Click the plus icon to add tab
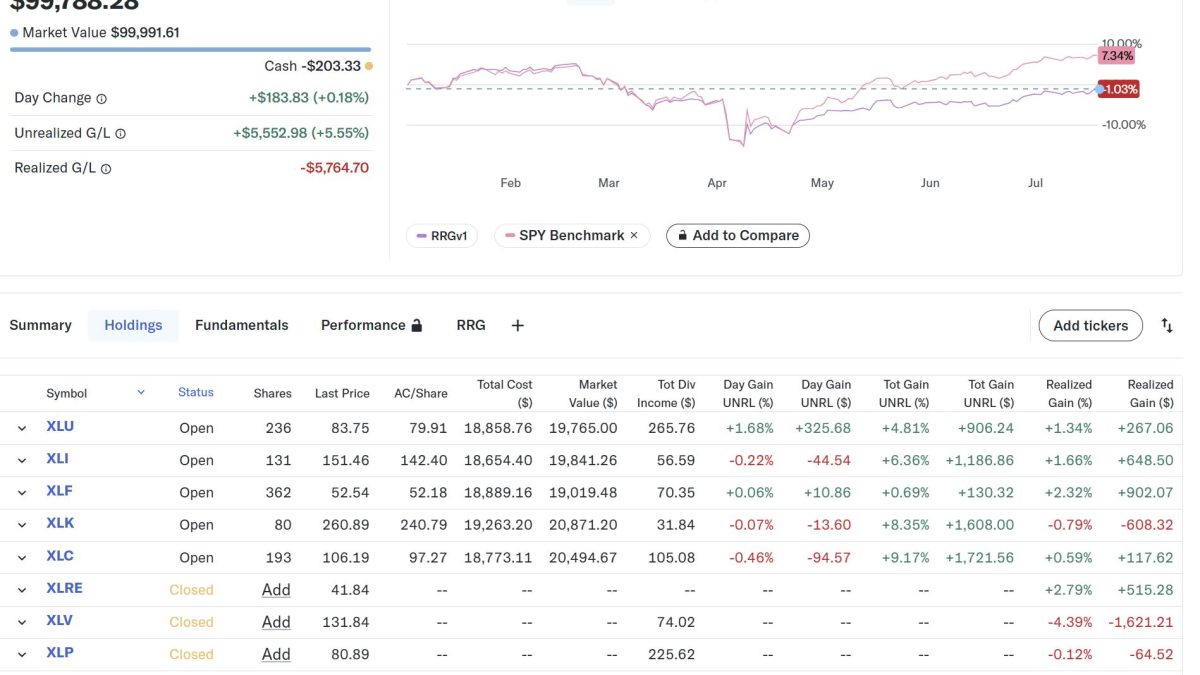This screenshot has width=1200, height=675. 517,325
